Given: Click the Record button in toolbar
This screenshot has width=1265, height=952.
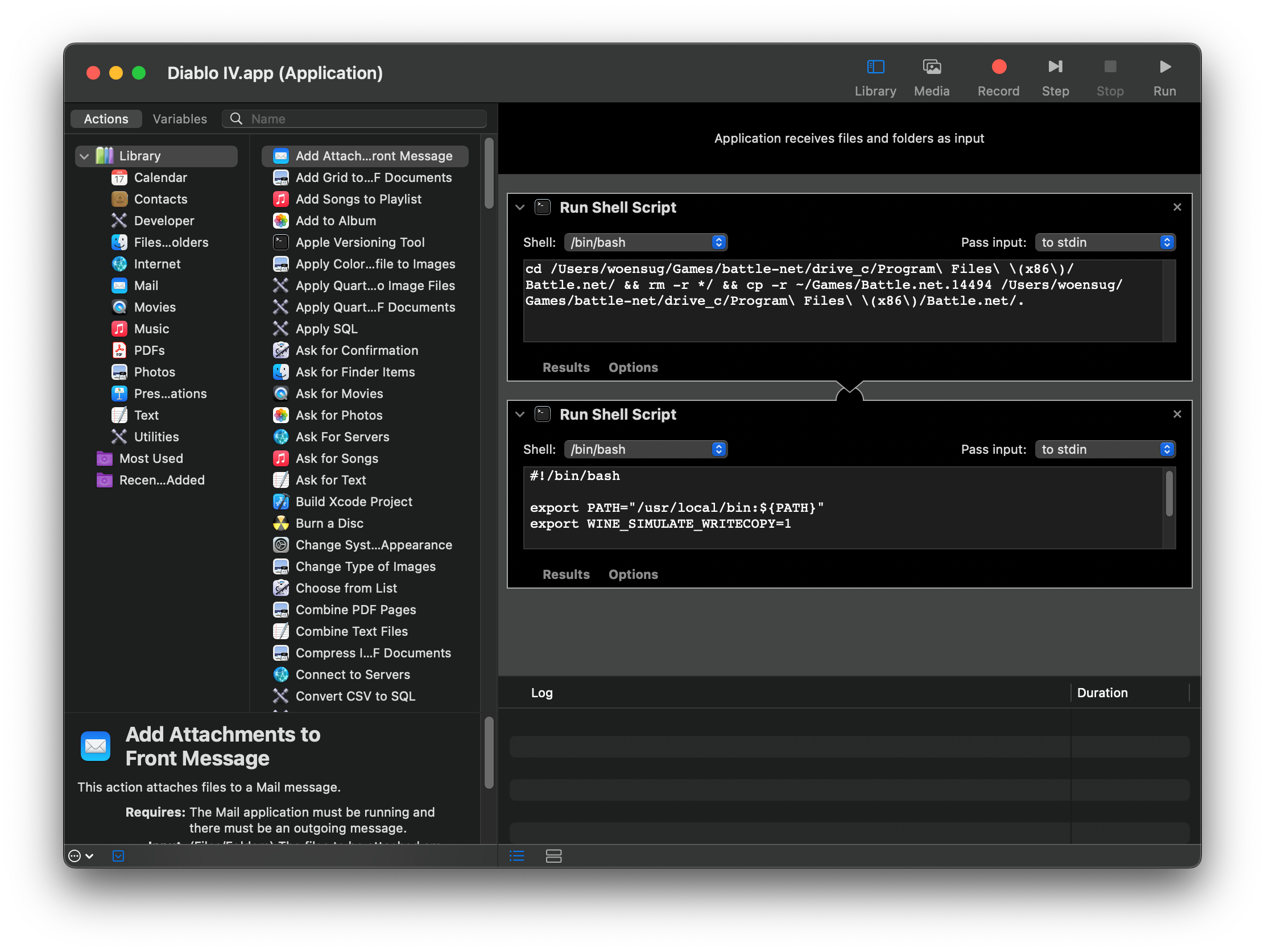Looking at the screenshot, I should pos(998,68).
